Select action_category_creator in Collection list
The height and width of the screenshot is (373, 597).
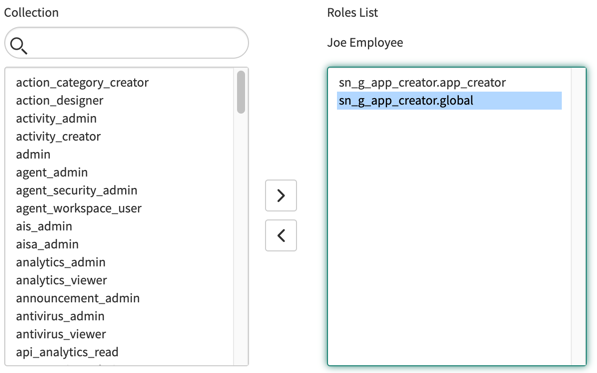click(82, 83)
